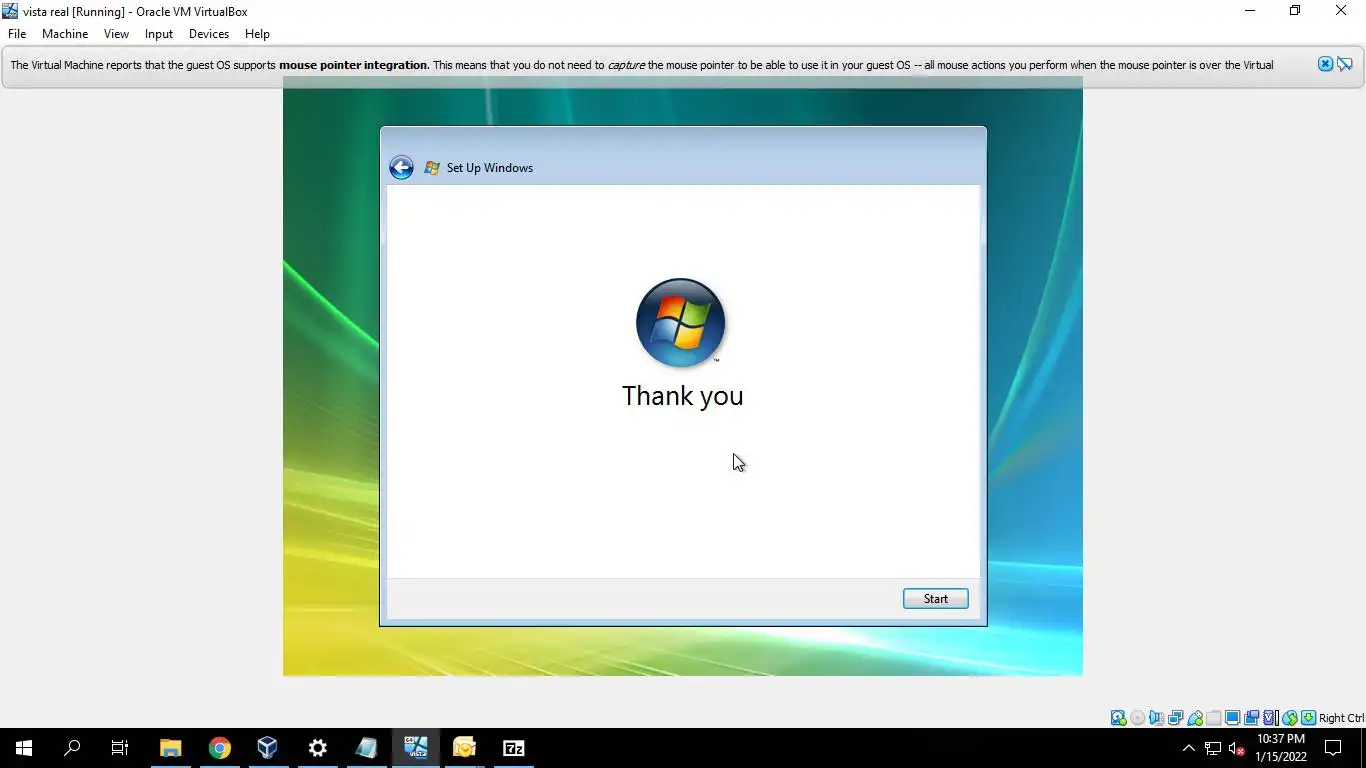Open the mail envelope taskbar app

coord(464,748)
